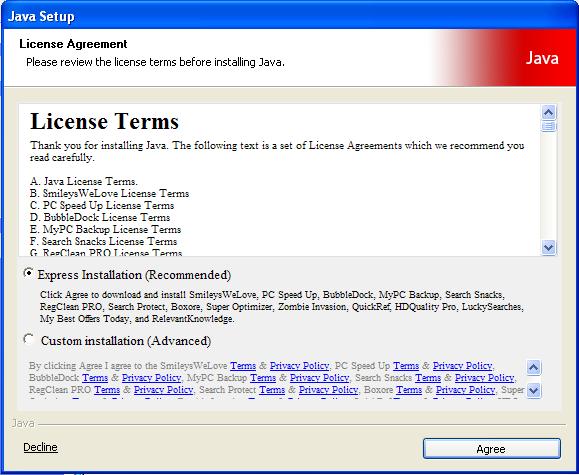Open MyPC Backup Terms link
579x475 pixels.
coord(263,377)
